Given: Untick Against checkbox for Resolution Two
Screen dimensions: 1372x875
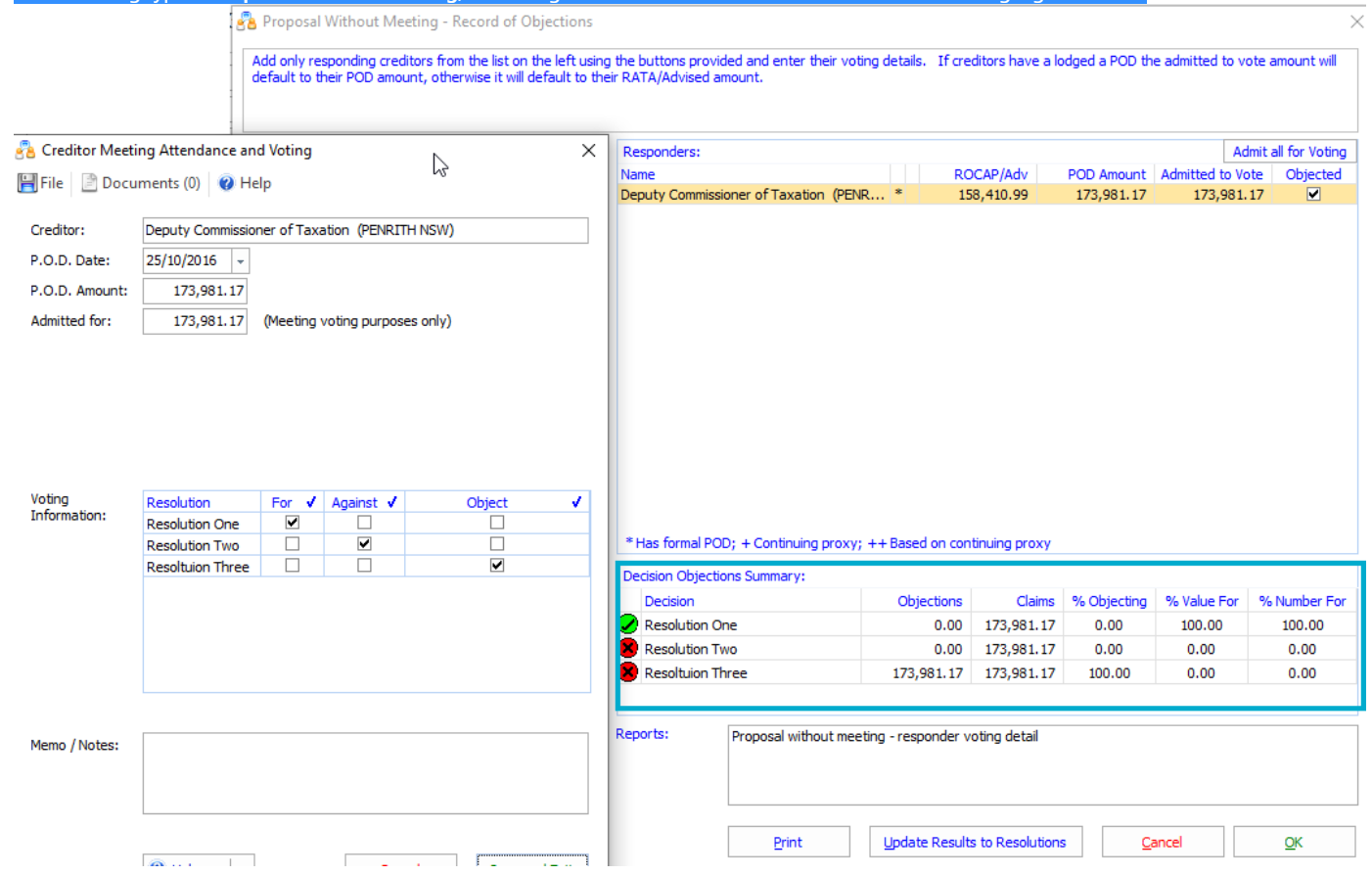Looking at the screenshot, I should click(x=364, y=544).
